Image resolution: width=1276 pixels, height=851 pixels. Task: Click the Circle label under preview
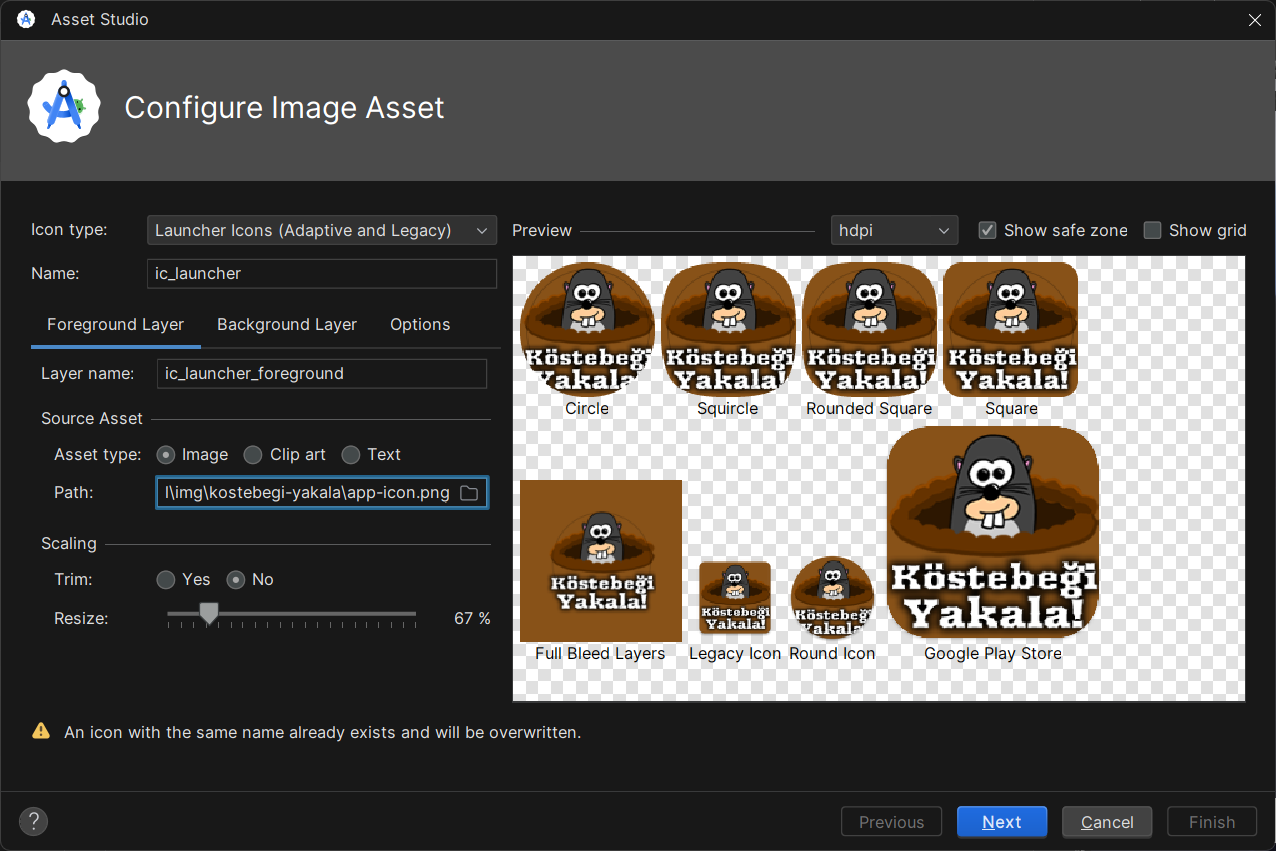point(587,408)
